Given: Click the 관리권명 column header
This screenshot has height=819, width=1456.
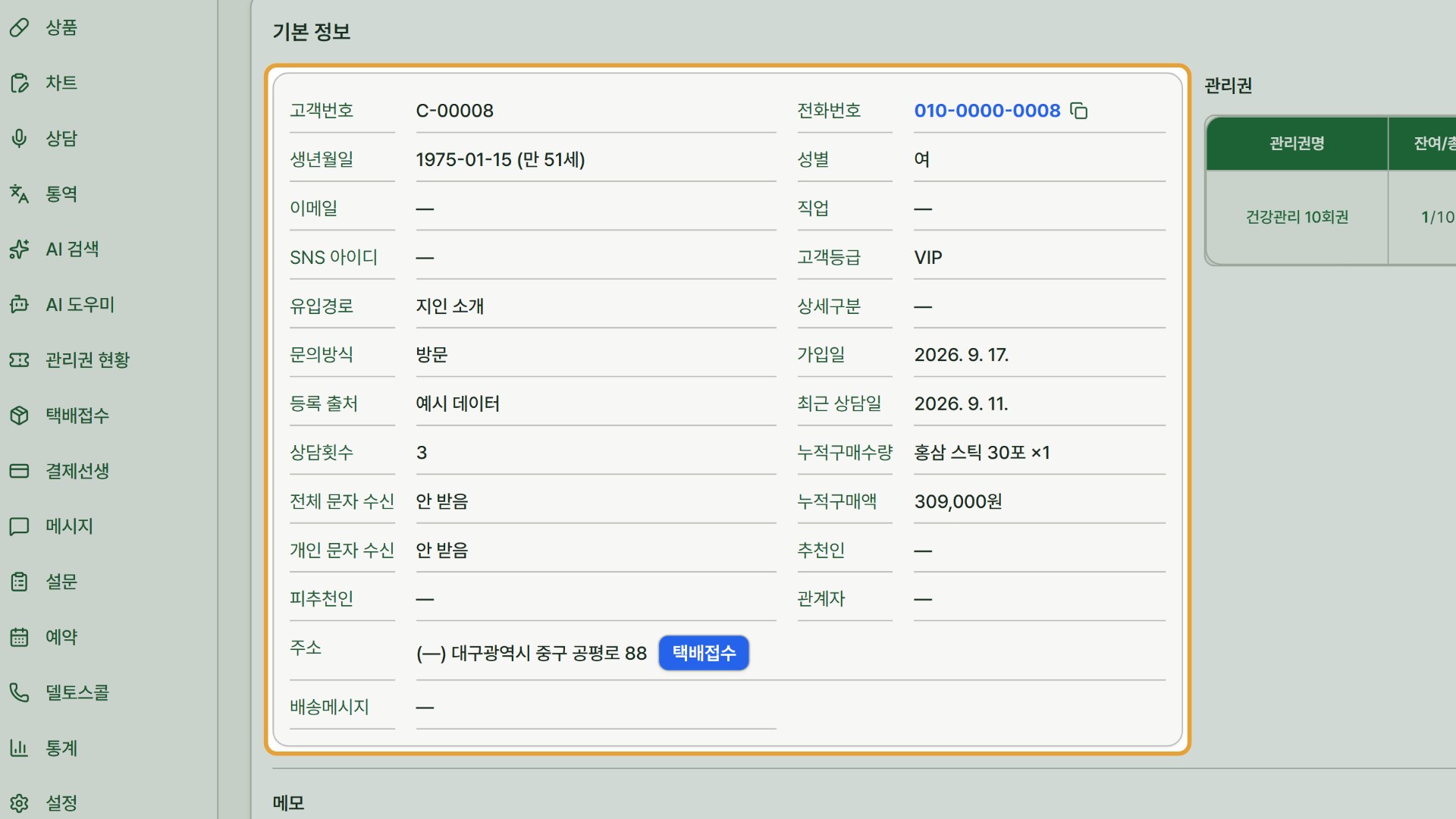Looking at the screenshot, I should (1297, 143).
